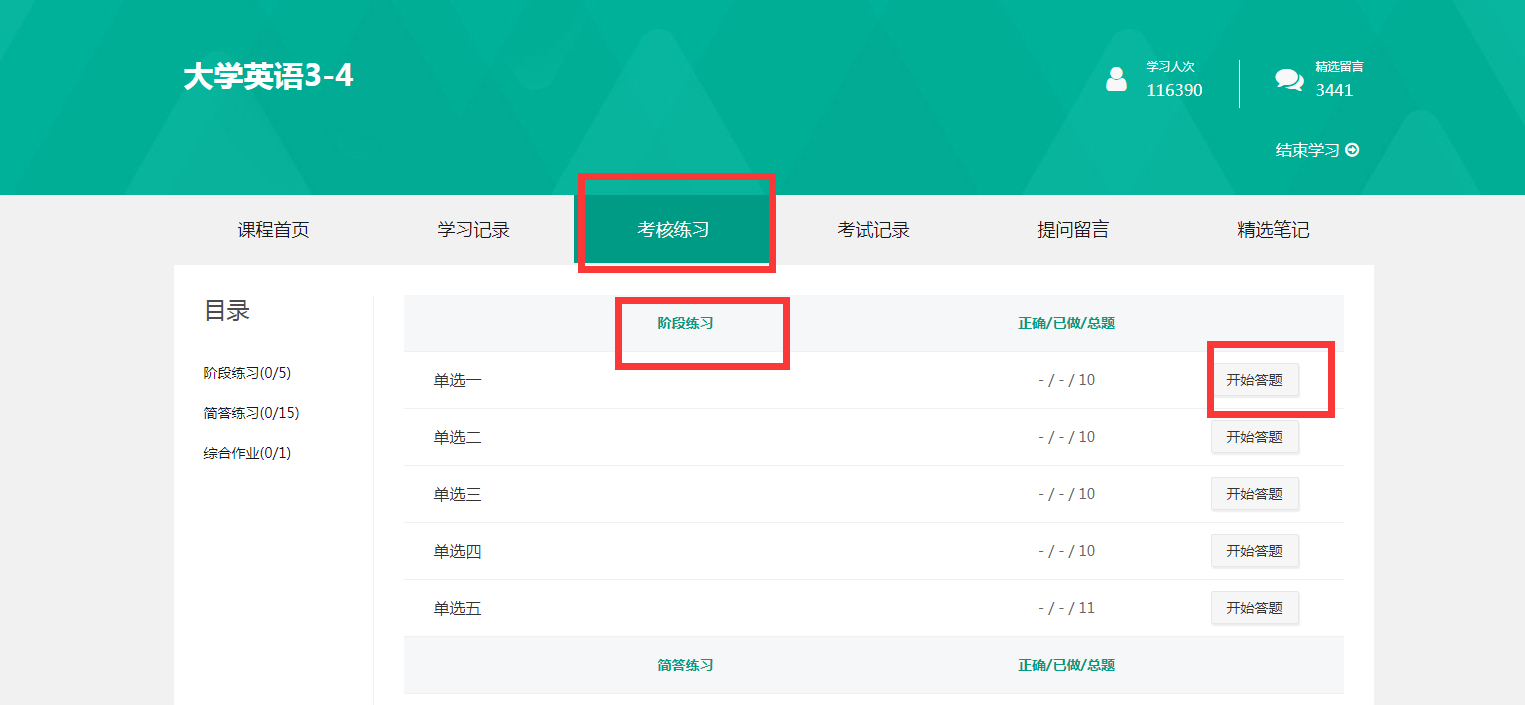The image size is (1525, 705).
Task: Open 综合作业(0/1) in the directory
Action: [x=247, y=453]
